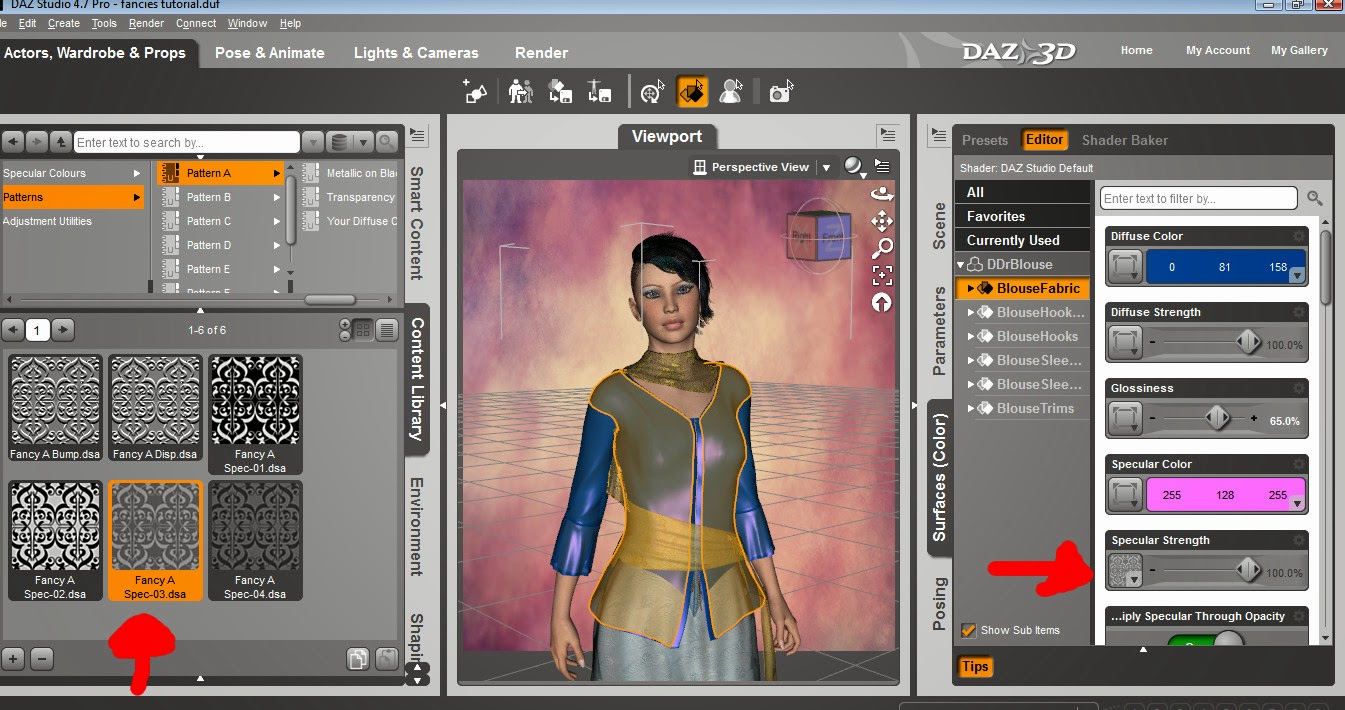Open the Shader Baker tab

click(x=1125, y=140)
